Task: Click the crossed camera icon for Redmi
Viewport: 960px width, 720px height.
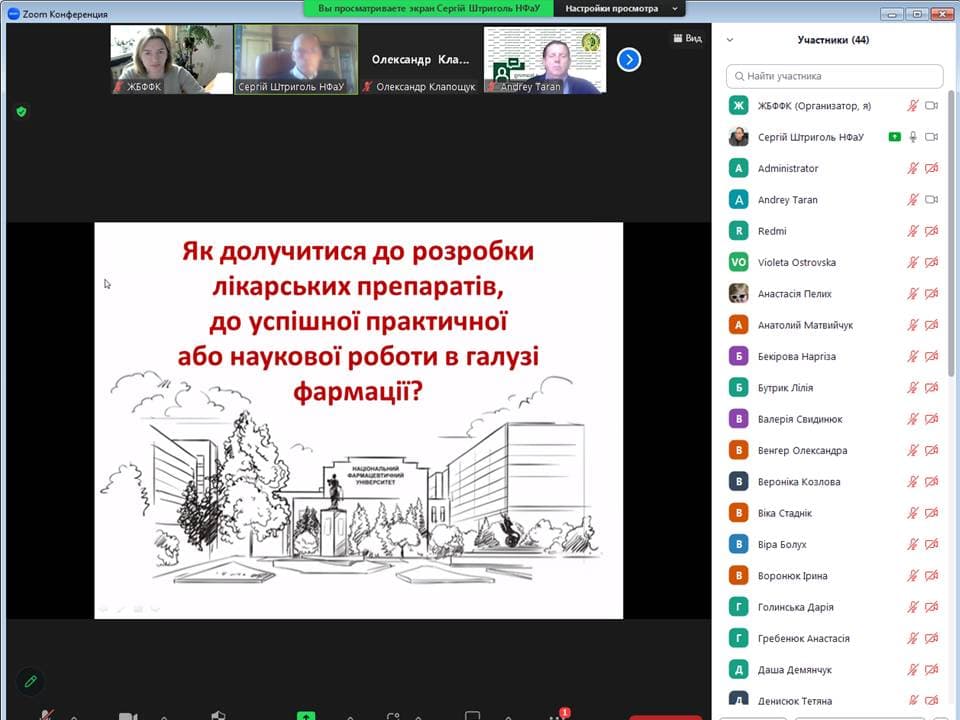Action: coord(931,231)
